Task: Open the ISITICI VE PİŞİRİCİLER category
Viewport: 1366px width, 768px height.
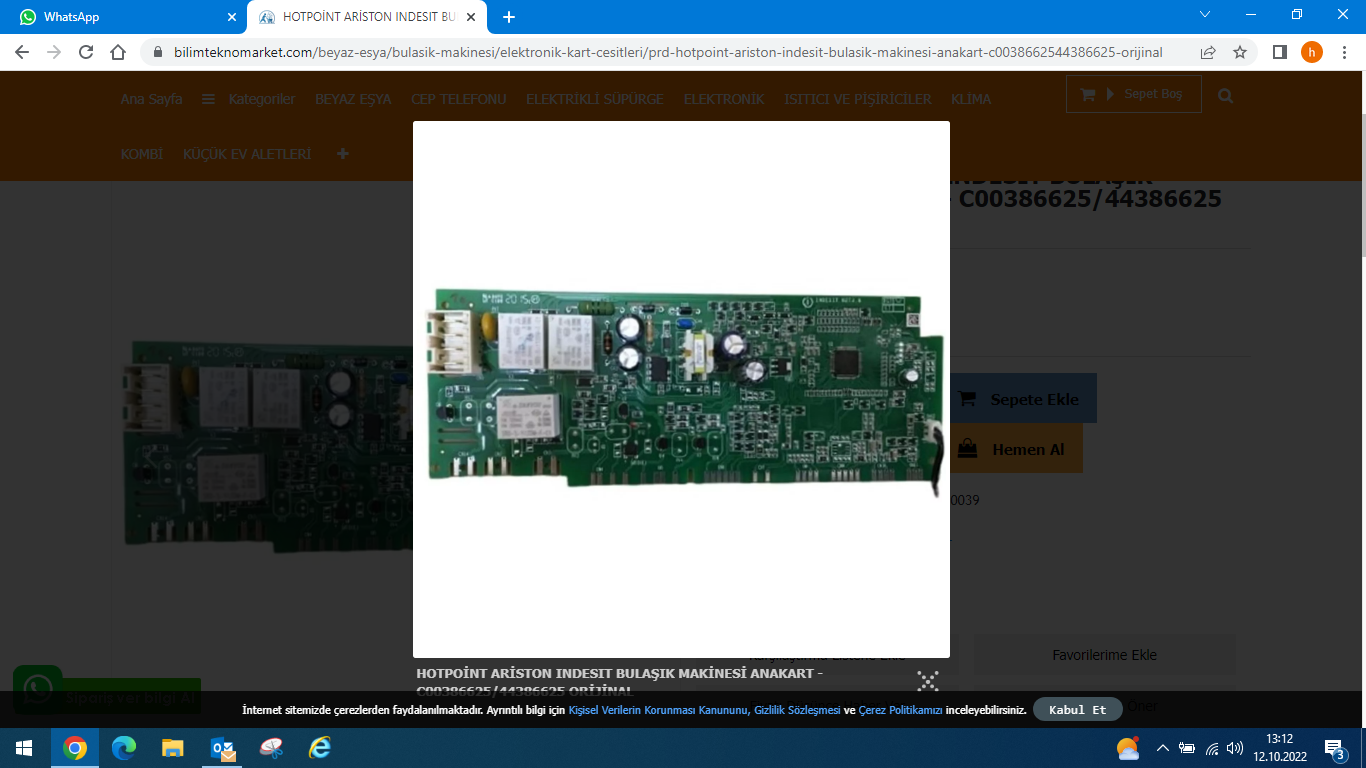Action: (x=858, y=99)
